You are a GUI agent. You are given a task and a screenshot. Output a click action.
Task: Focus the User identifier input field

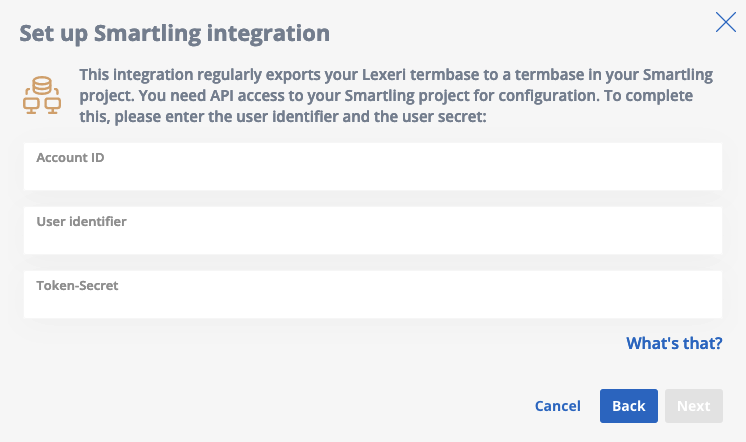[x=373, y=230]
